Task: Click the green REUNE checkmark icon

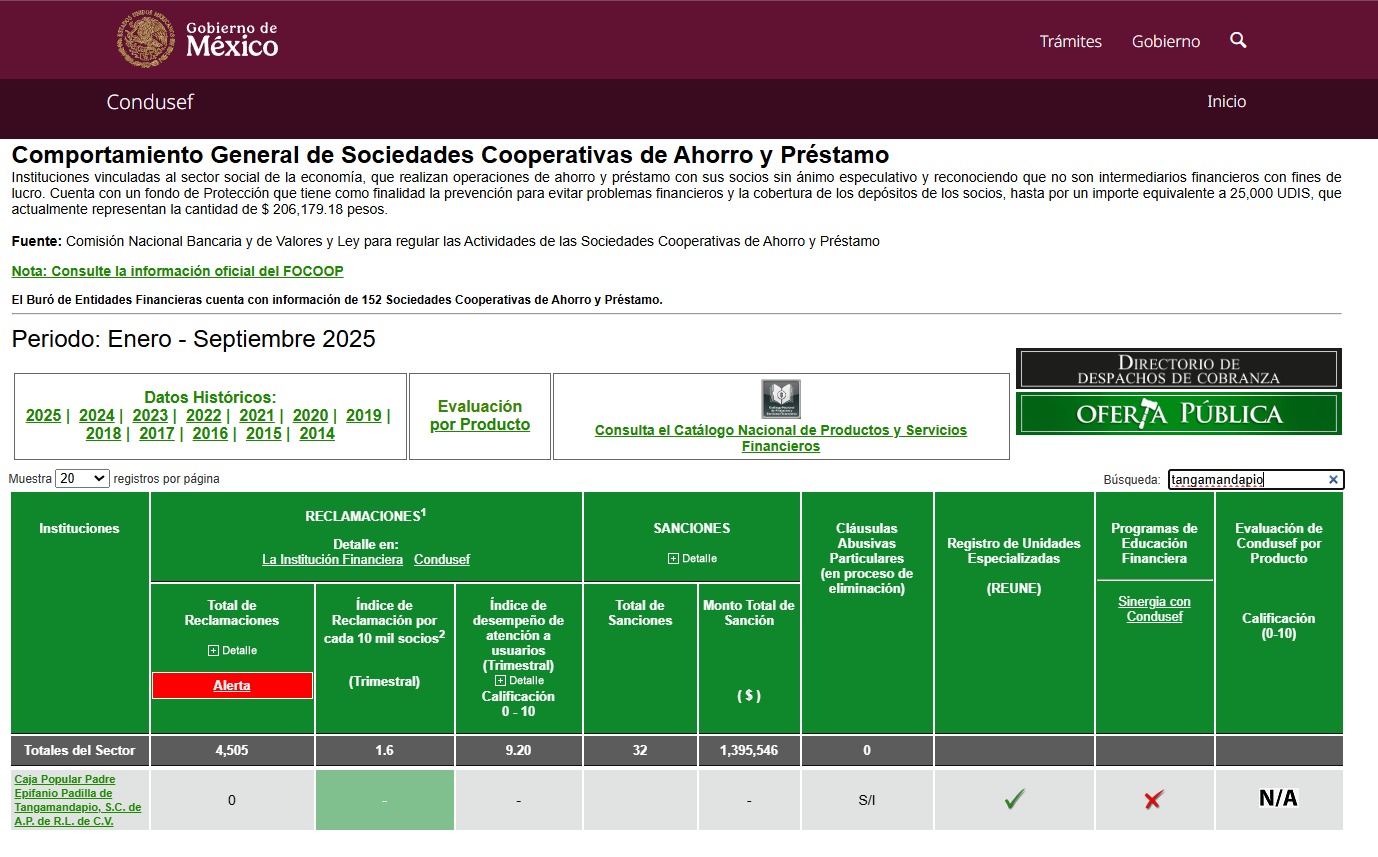Action: [x=1014, y=799]
